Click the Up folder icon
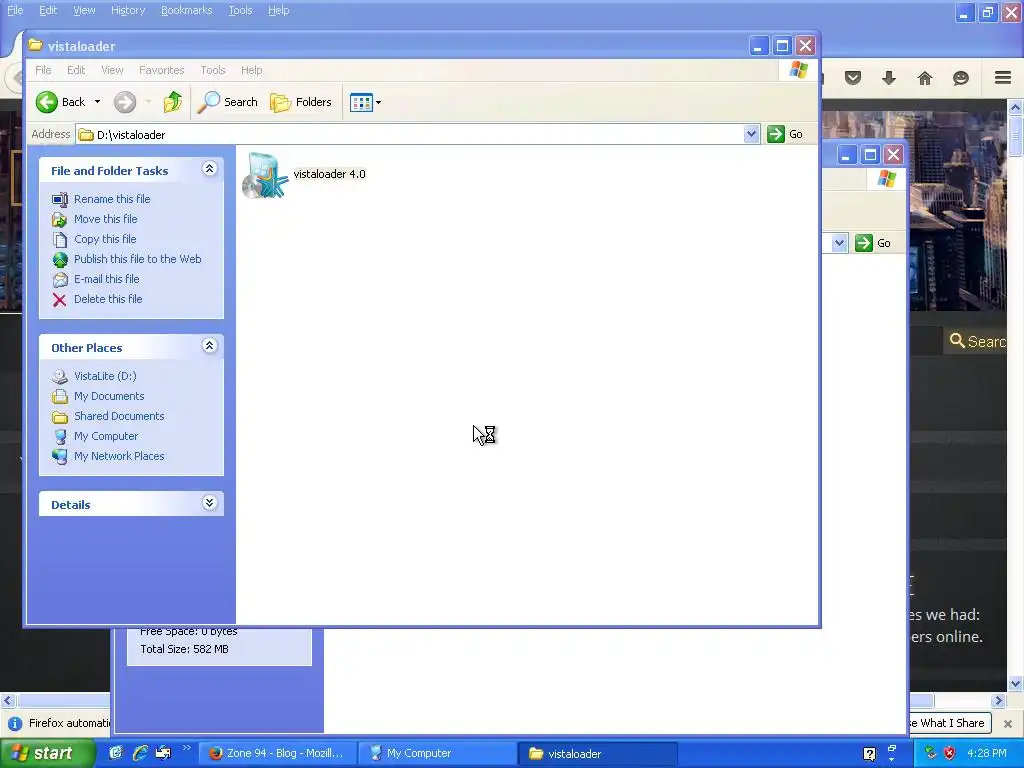Image resolution: width=1024 pixels, height=768 pixels. [172, 102]
